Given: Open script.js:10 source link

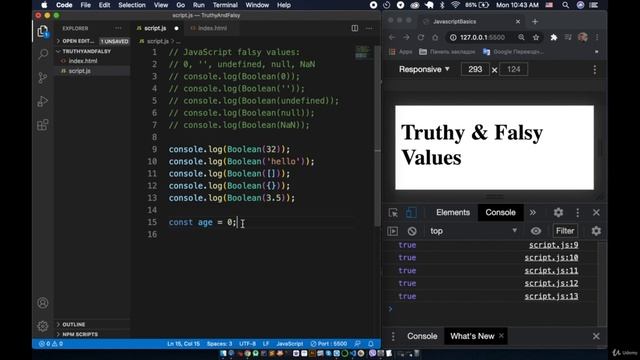Looking at the screenshot, I should point(551,258).
